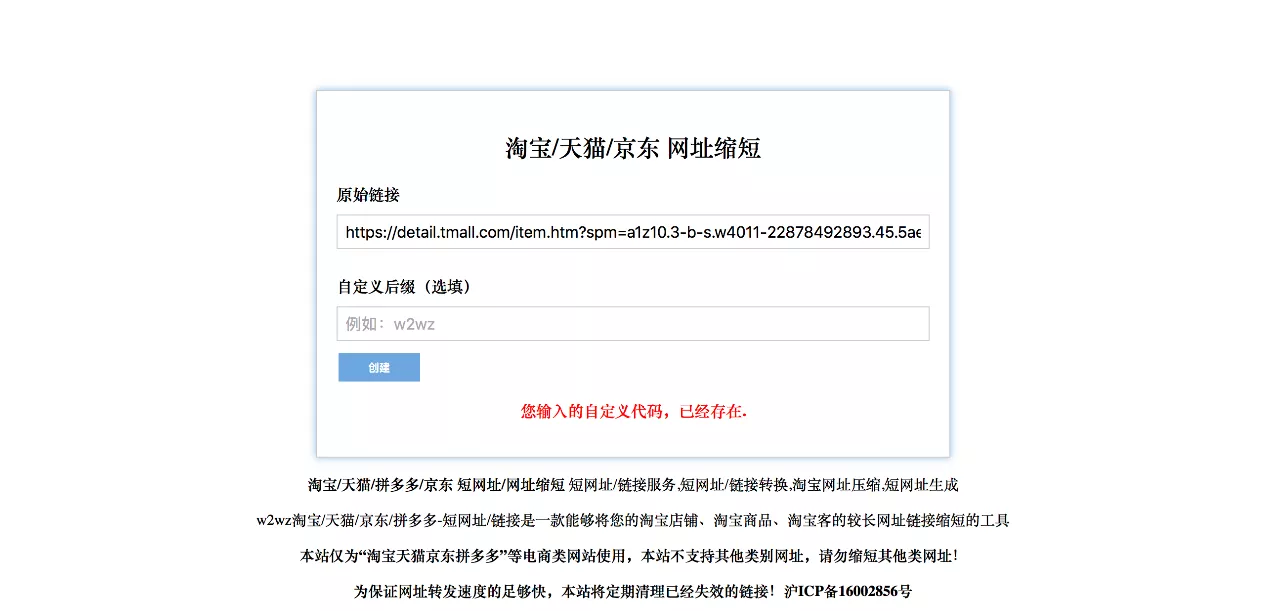Viewport: 1280px width, 611px height.
Task: Click the red error message 您输入的自定义代码，已经存在
Action: pyautogui.click(x=634, y=411)
